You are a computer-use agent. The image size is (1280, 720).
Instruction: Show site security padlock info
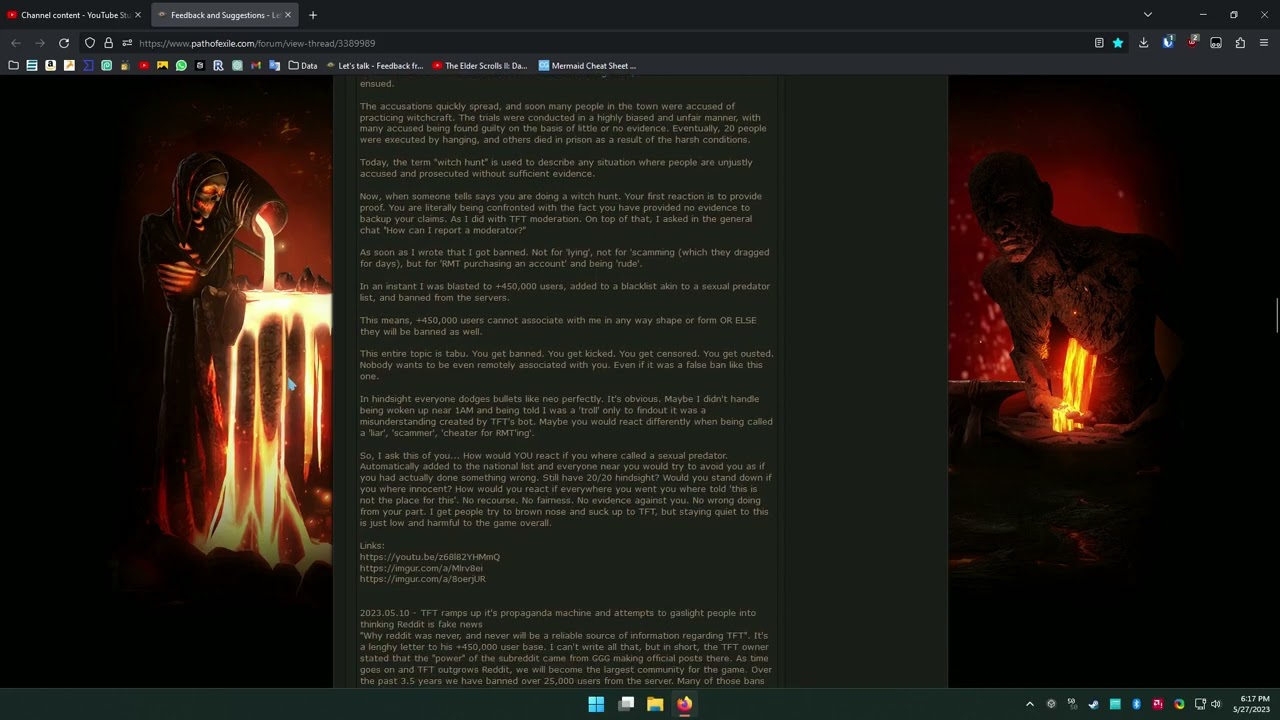[108, 43]
